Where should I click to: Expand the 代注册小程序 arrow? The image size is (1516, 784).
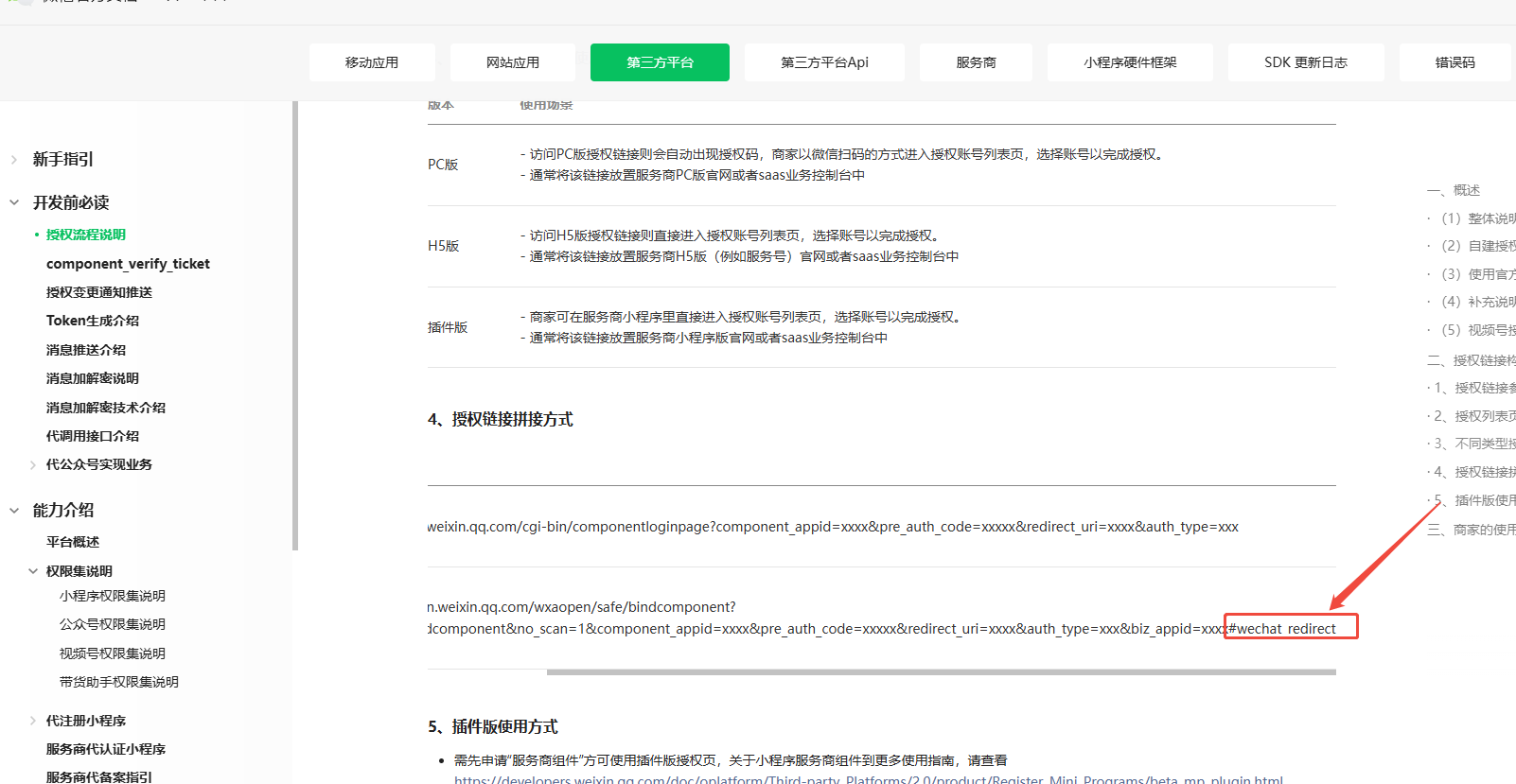[33, 721]
